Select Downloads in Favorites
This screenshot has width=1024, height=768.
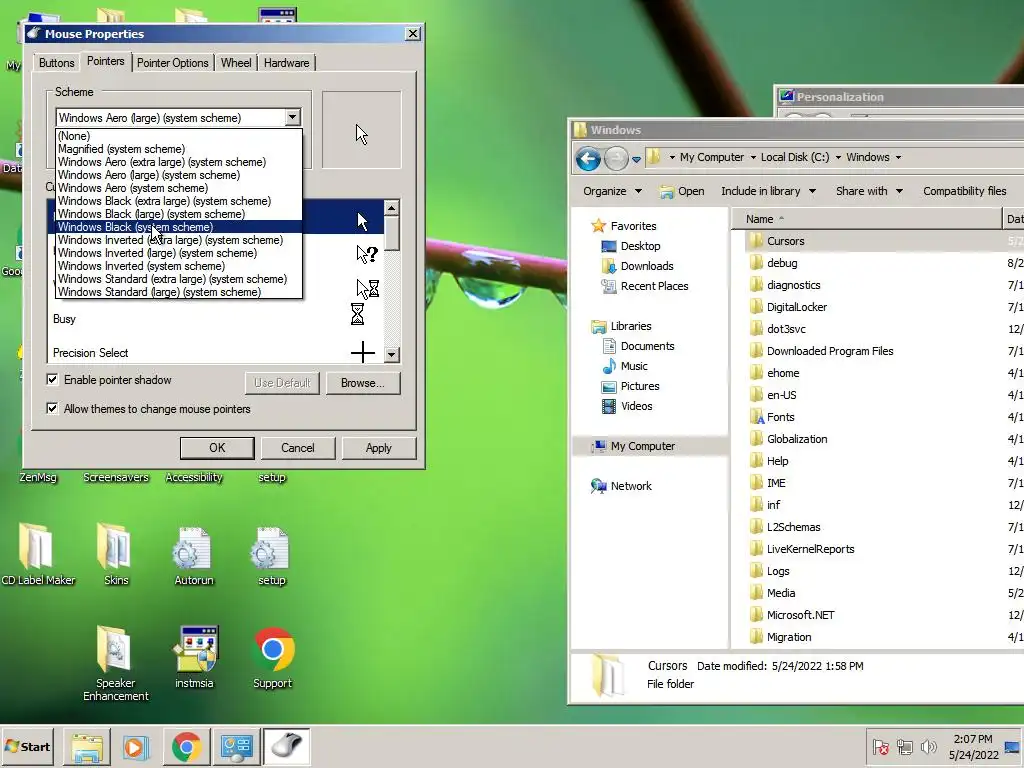(x=647, y=266)
